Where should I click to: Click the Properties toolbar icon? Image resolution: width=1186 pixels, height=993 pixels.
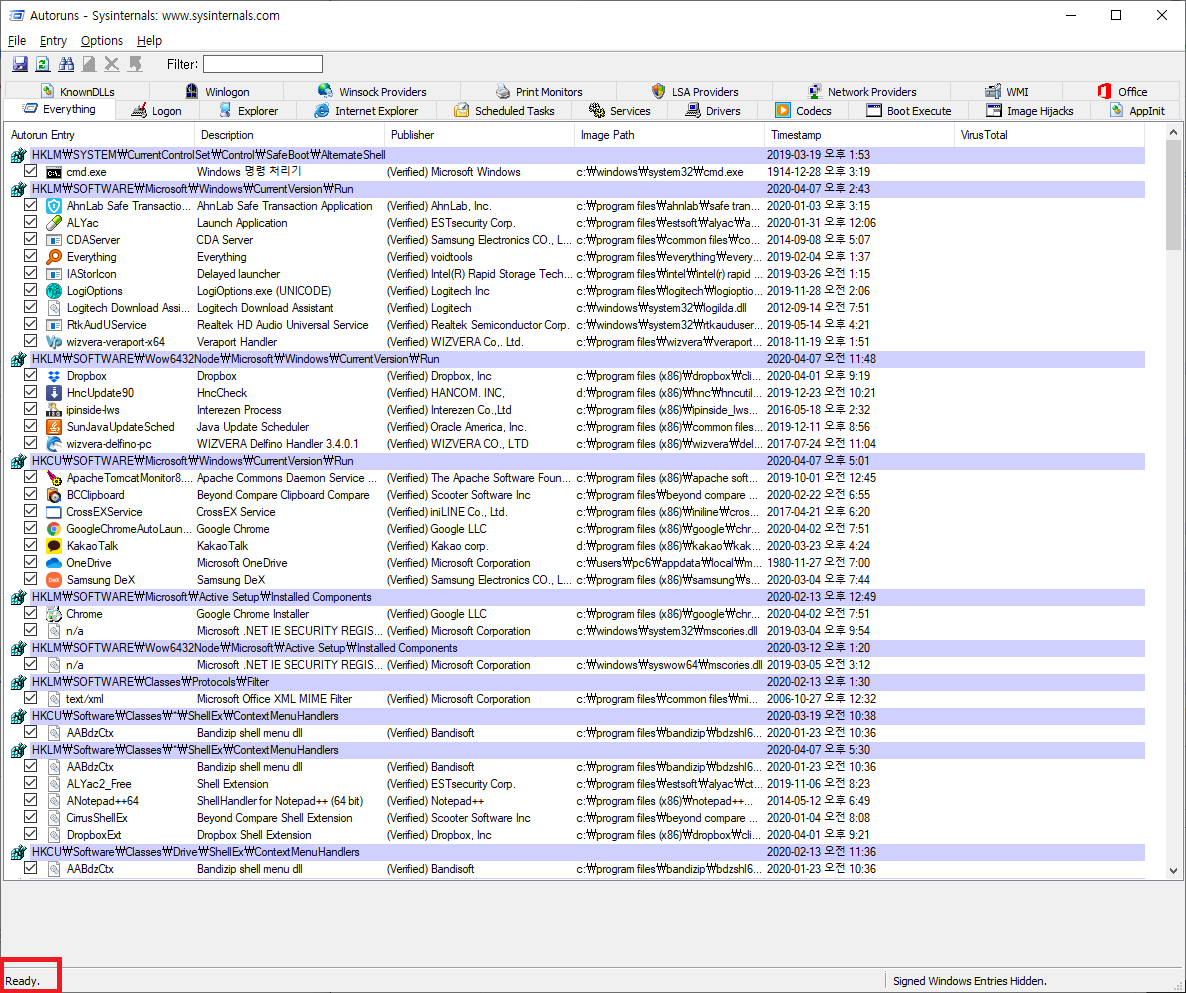[89, 64]
